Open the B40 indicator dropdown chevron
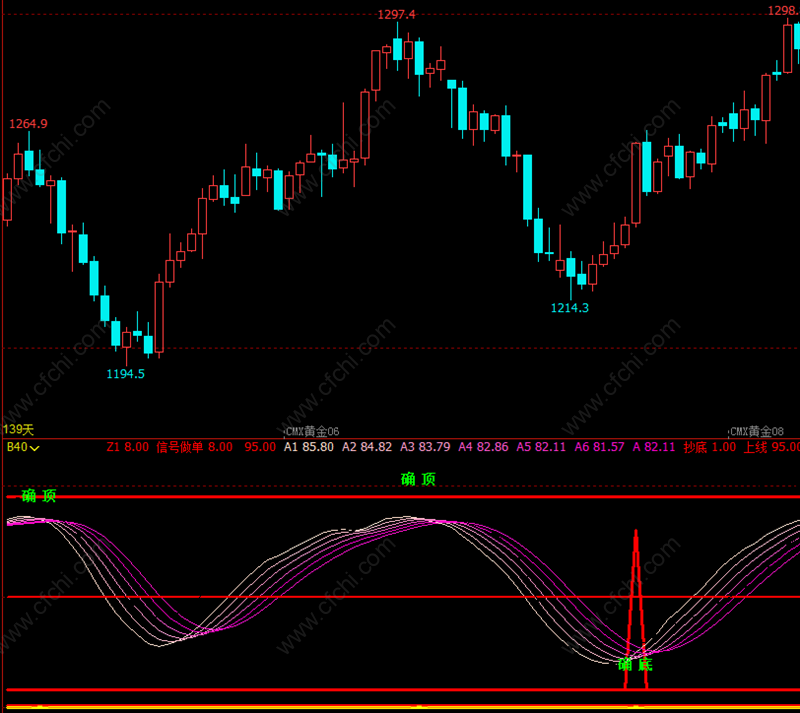Screen dimensions: 800x713 point(35,448)
